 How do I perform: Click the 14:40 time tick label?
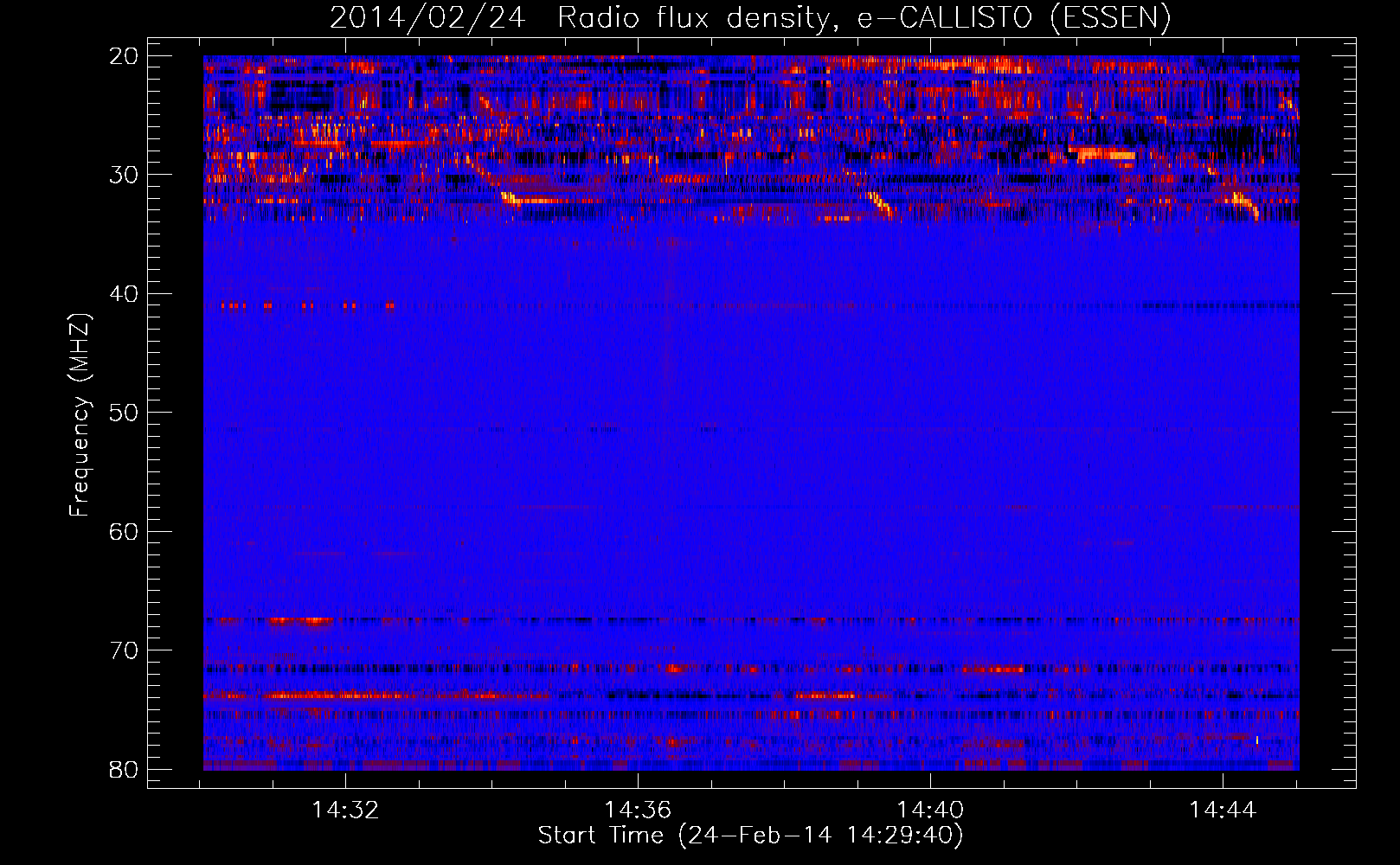tap(930, 811)
